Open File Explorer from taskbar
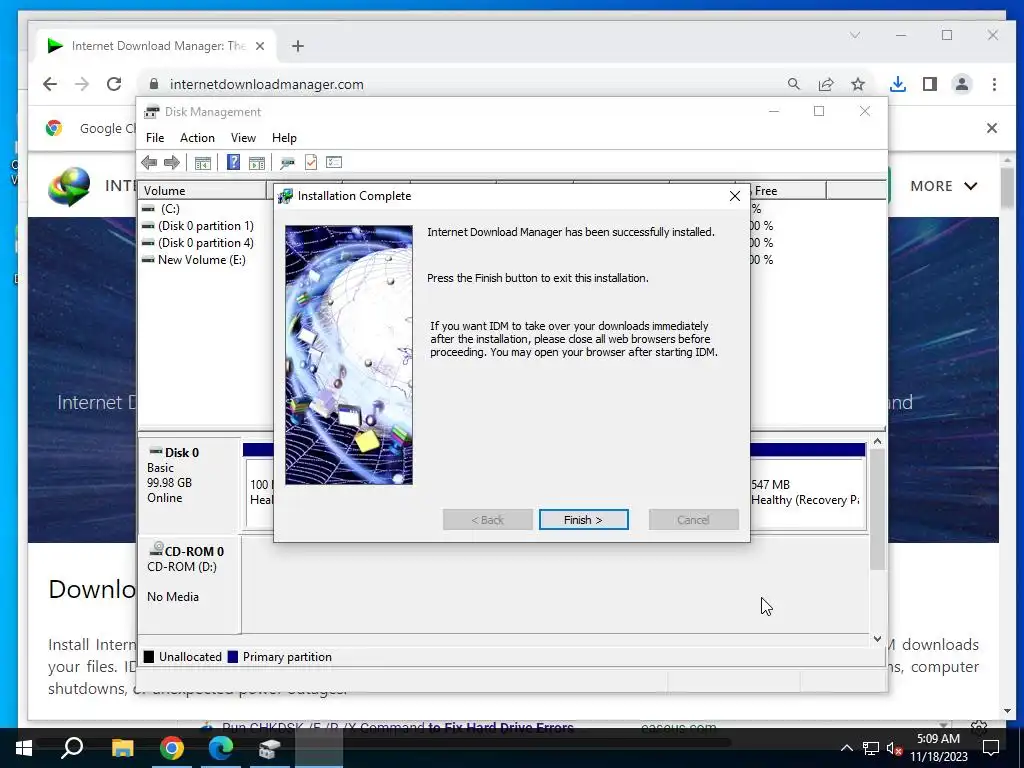The width and height of the screenshot is (1024, 768). coord(122,748)
